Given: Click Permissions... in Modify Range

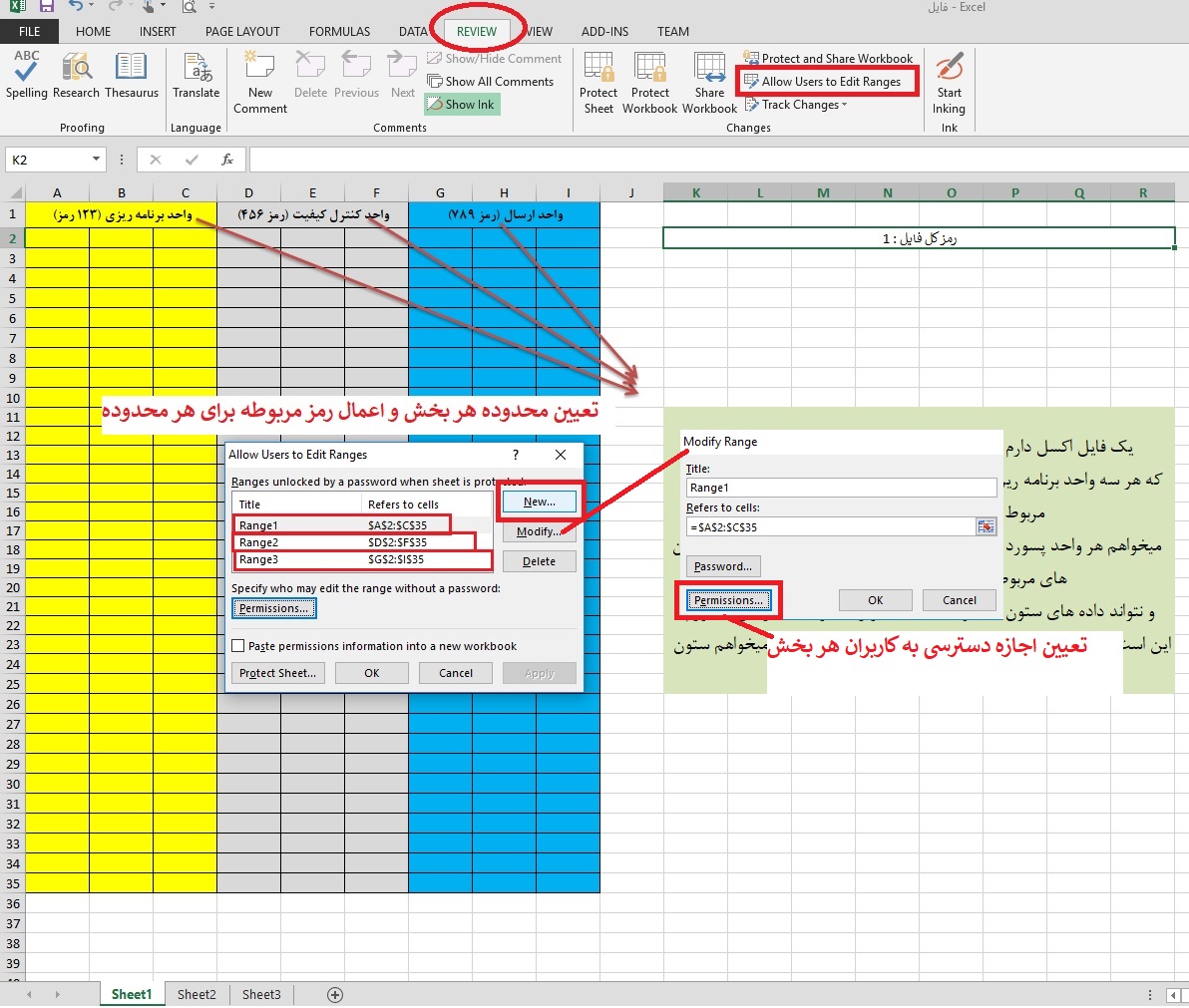Looking at the screenshot, I should tap(729, 600).
